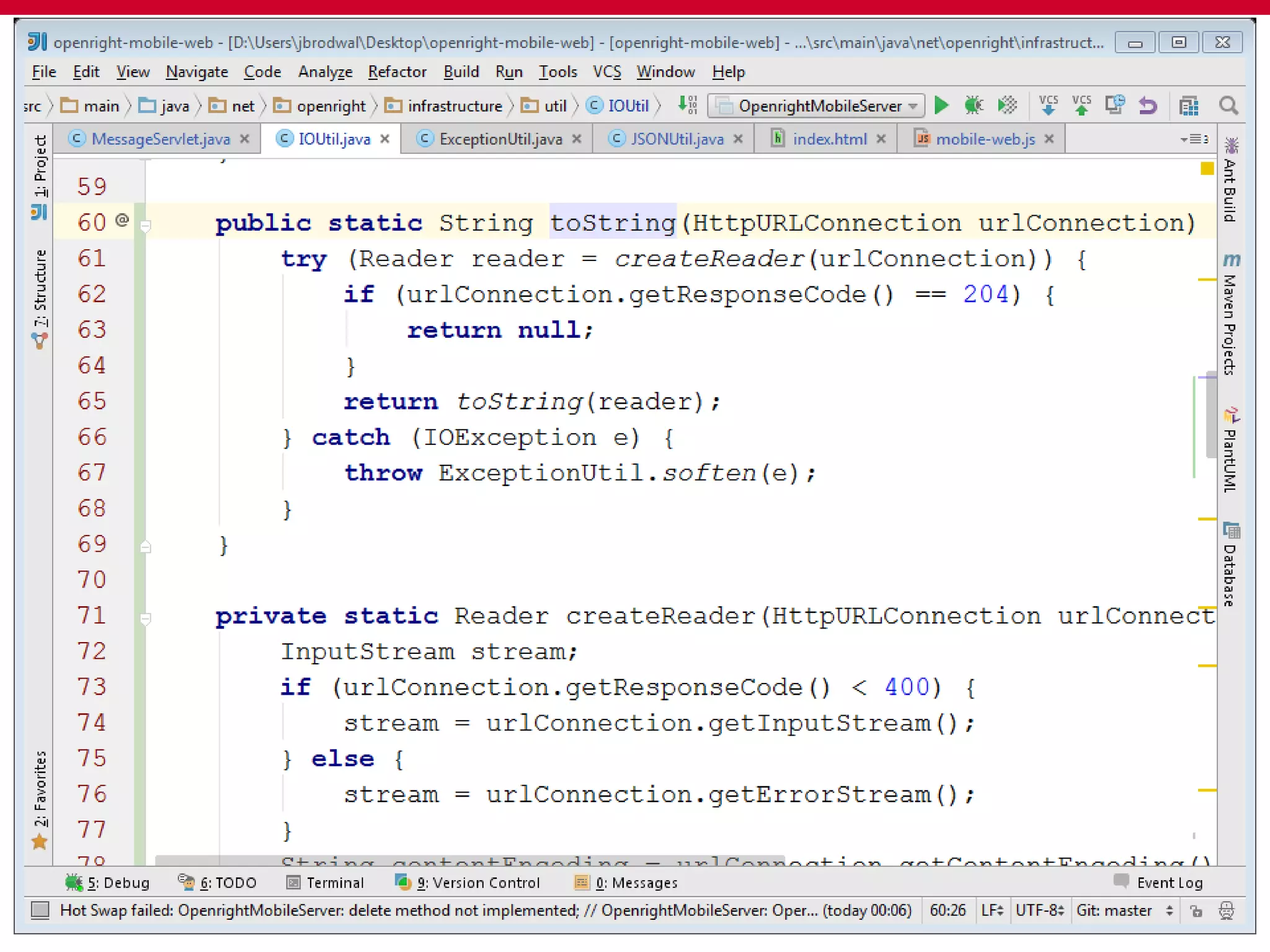The height and width of the screenshot is (952, 1270).
Task: Run with Coverage icon in toolbar
Action: 1007,105
